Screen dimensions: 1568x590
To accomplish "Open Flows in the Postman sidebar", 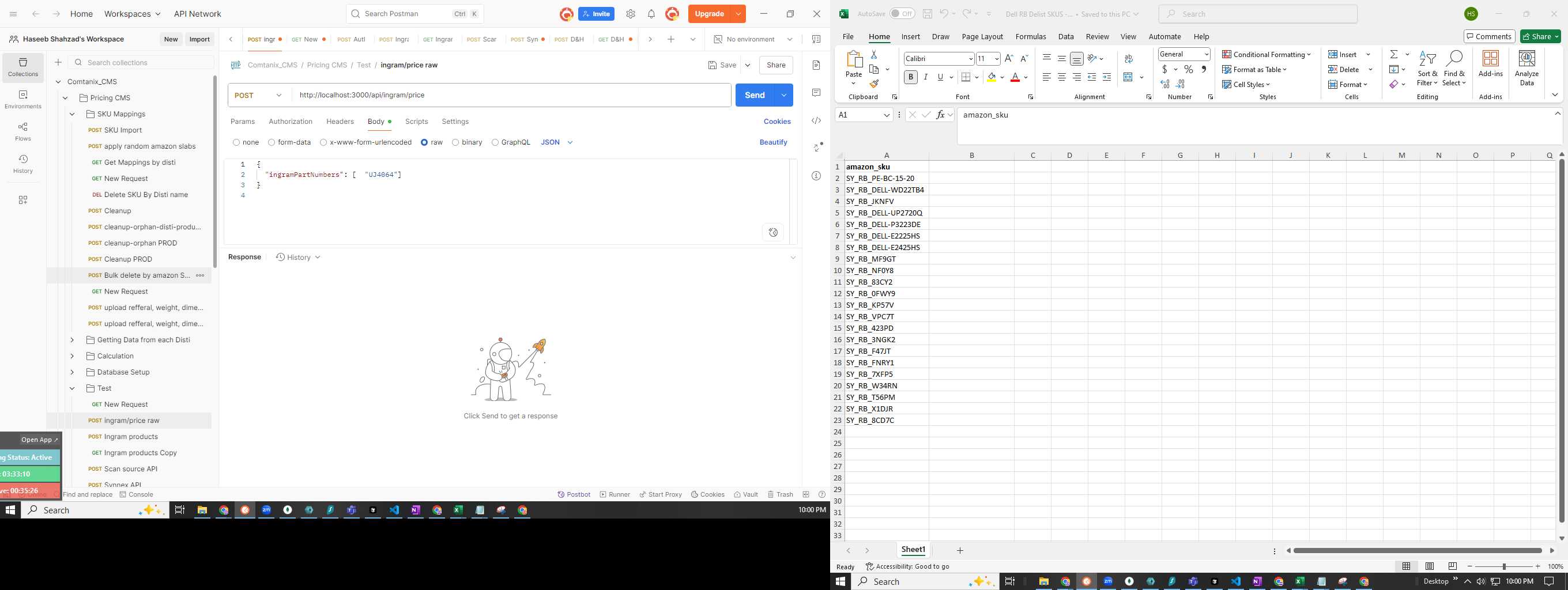I will click(23, 131).
